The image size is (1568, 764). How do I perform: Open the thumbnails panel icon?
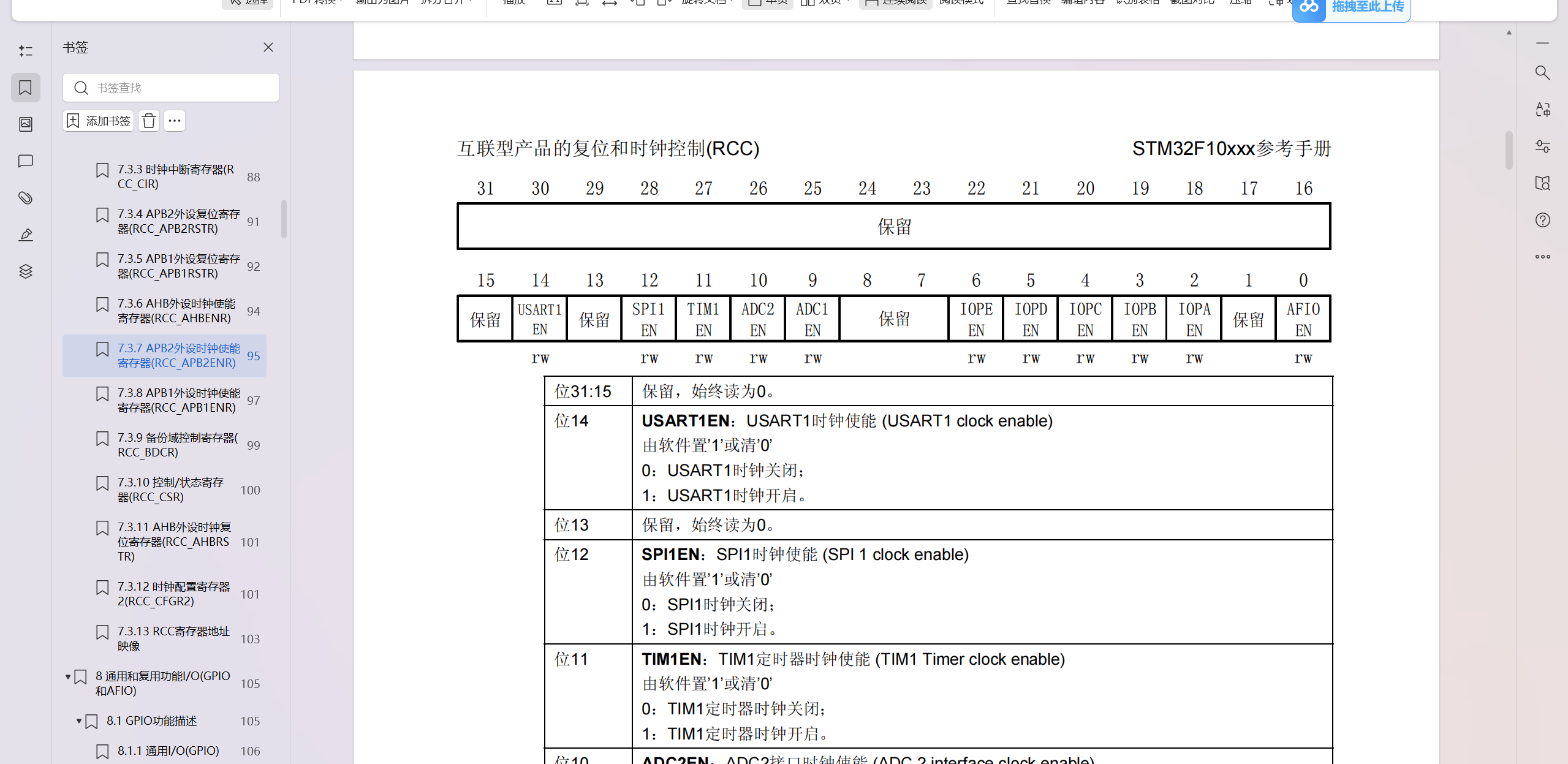click(26, 124)
